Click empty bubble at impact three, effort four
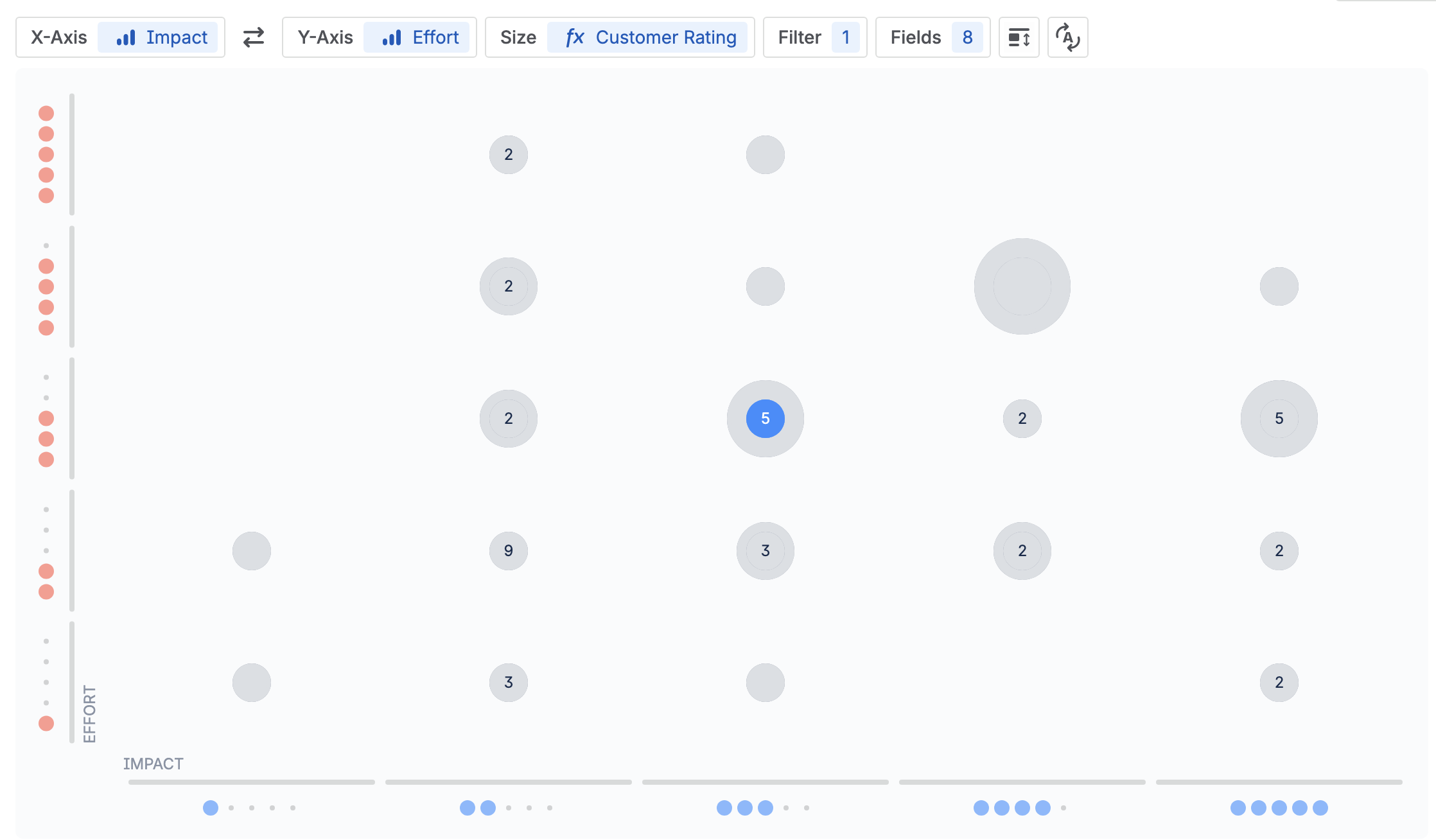This screenshot has height=840, width=1436. coord(766,286)
